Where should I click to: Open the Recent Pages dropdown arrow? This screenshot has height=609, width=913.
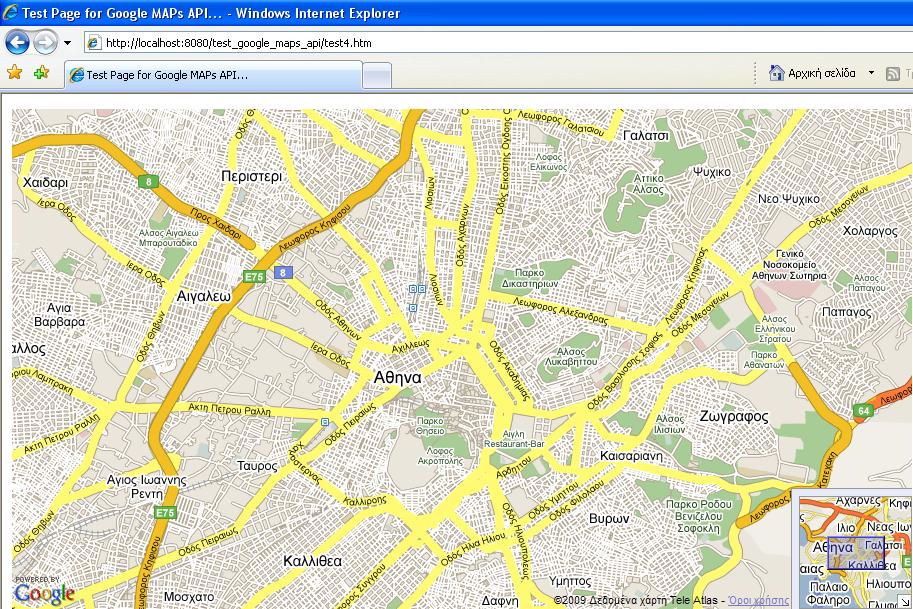click(x=68, y=43)
